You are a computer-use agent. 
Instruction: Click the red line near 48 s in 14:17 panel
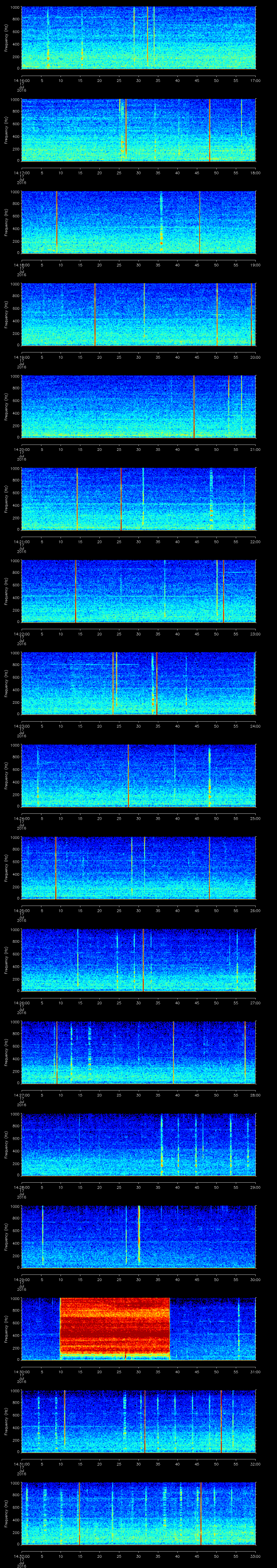coord(209,130)
